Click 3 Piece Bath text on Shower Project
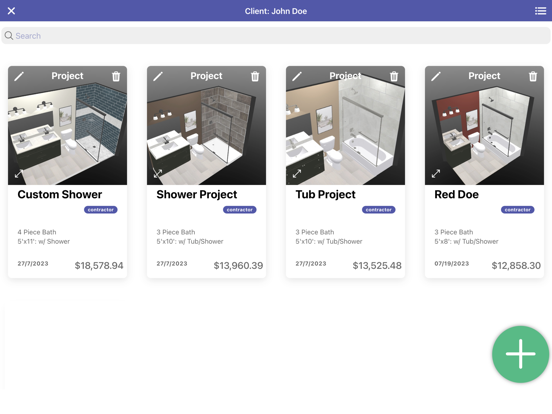This screenshot has width=552, height=414. pos(176,232)
